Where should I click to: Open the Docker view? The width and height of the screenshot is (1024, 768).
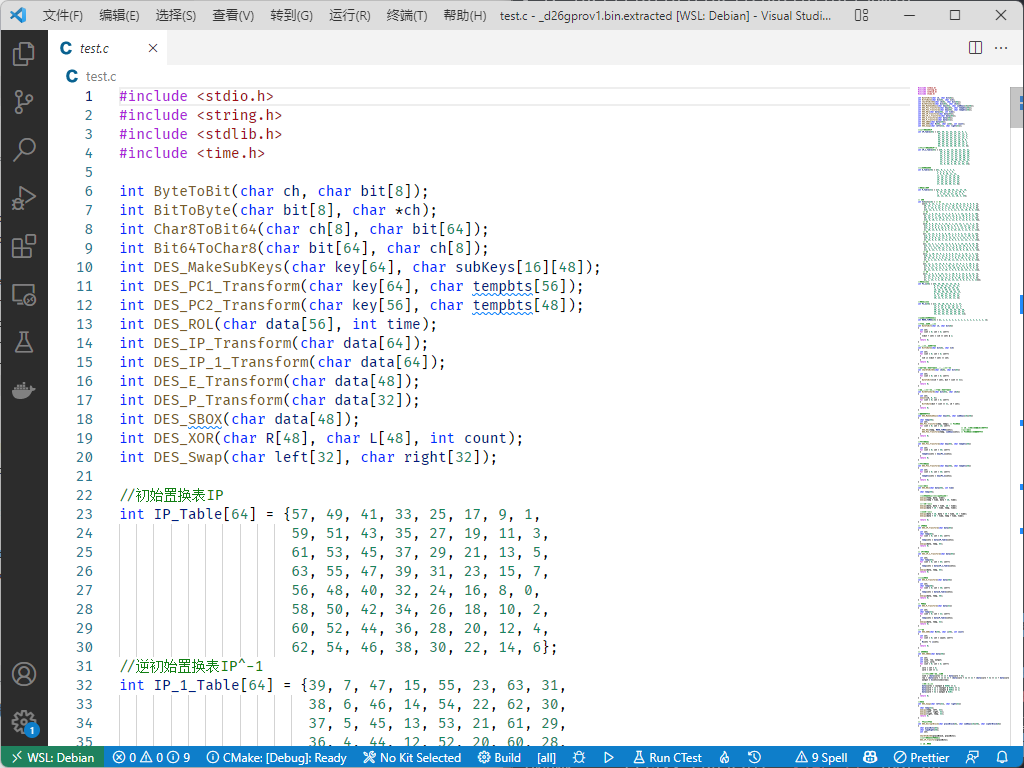point(24,390)
